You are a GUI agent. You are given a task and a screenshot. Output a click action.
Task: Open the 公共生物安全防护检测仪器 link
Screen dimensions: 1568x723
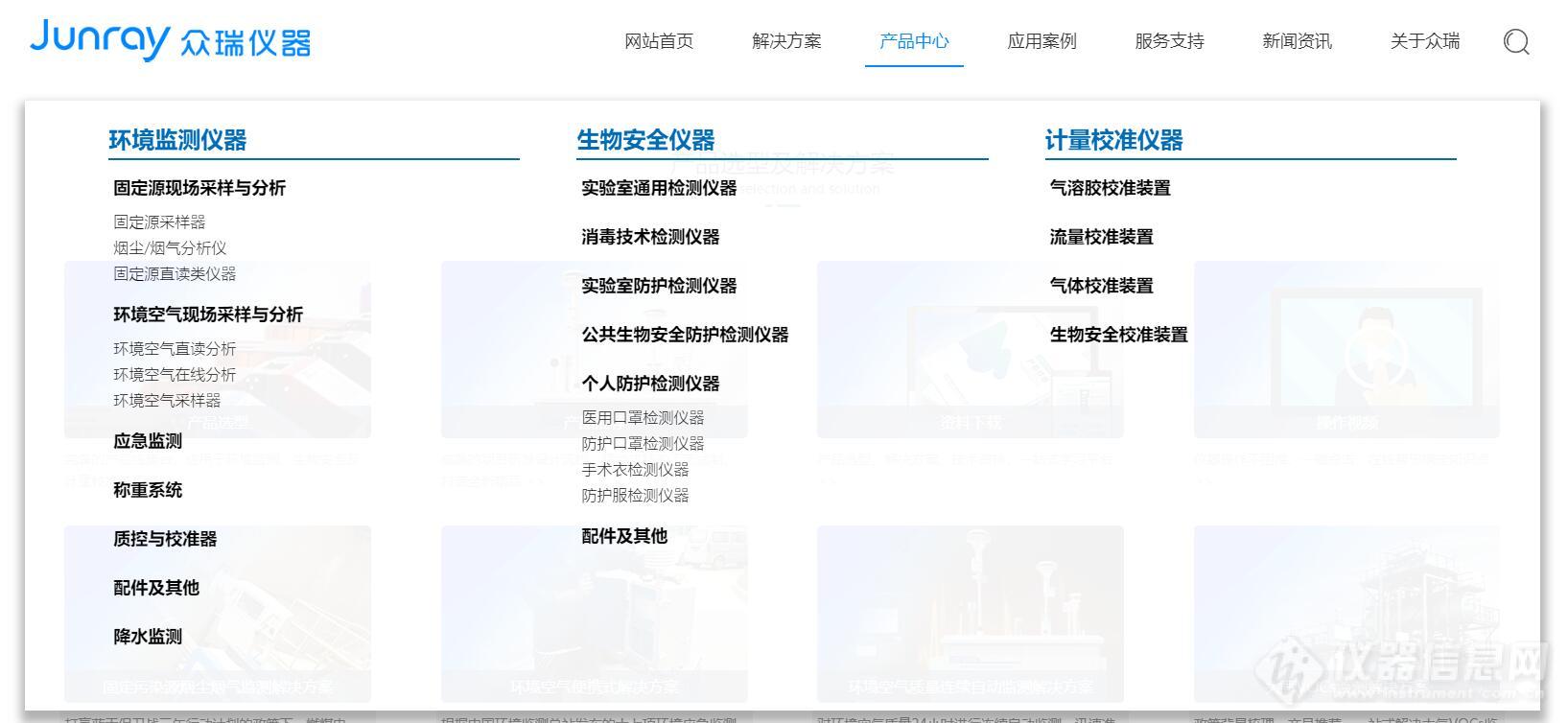pyautogui.click(x=685, y=335)
